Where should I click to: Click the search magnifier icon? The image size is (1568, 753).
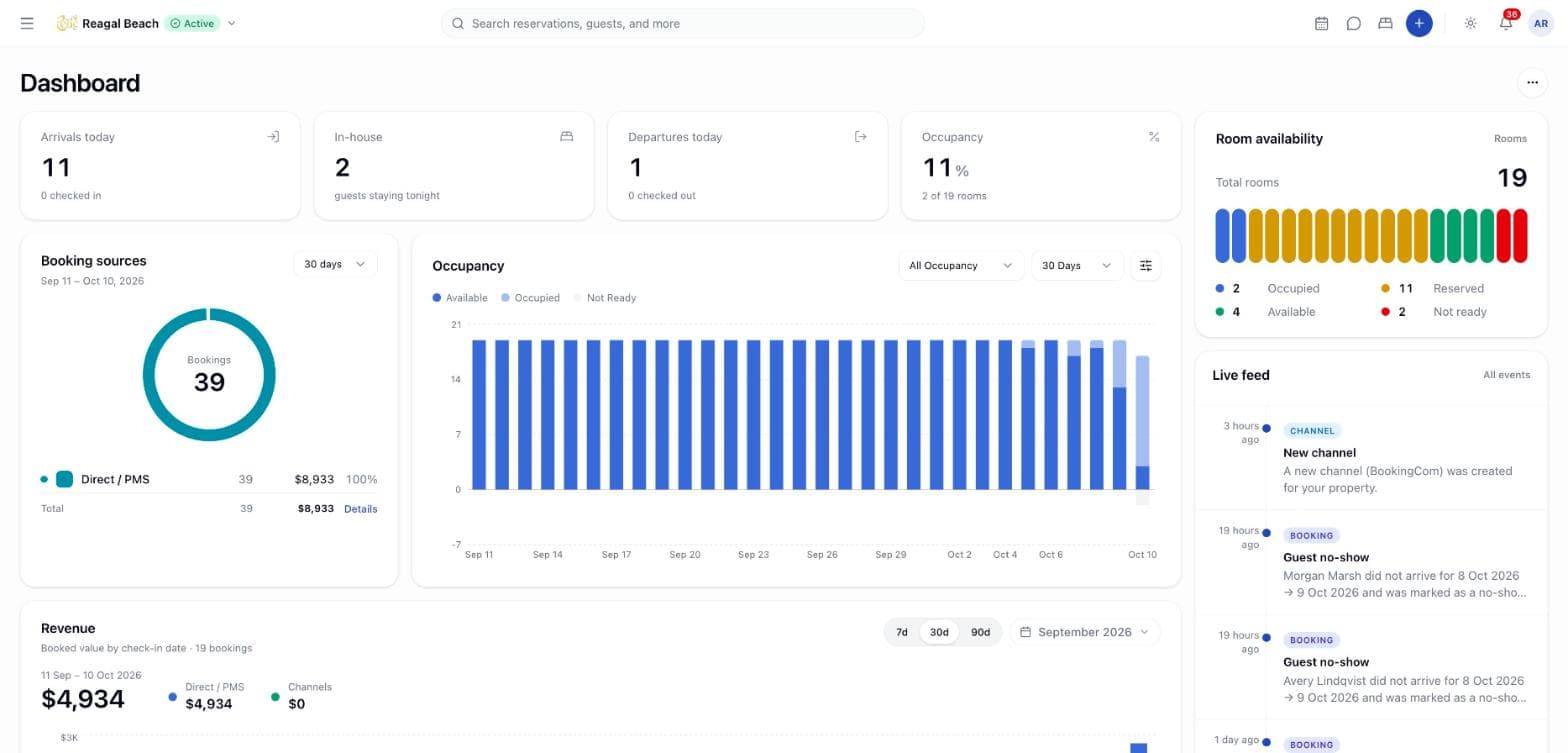pyautogui.click(x=458, y=23)
